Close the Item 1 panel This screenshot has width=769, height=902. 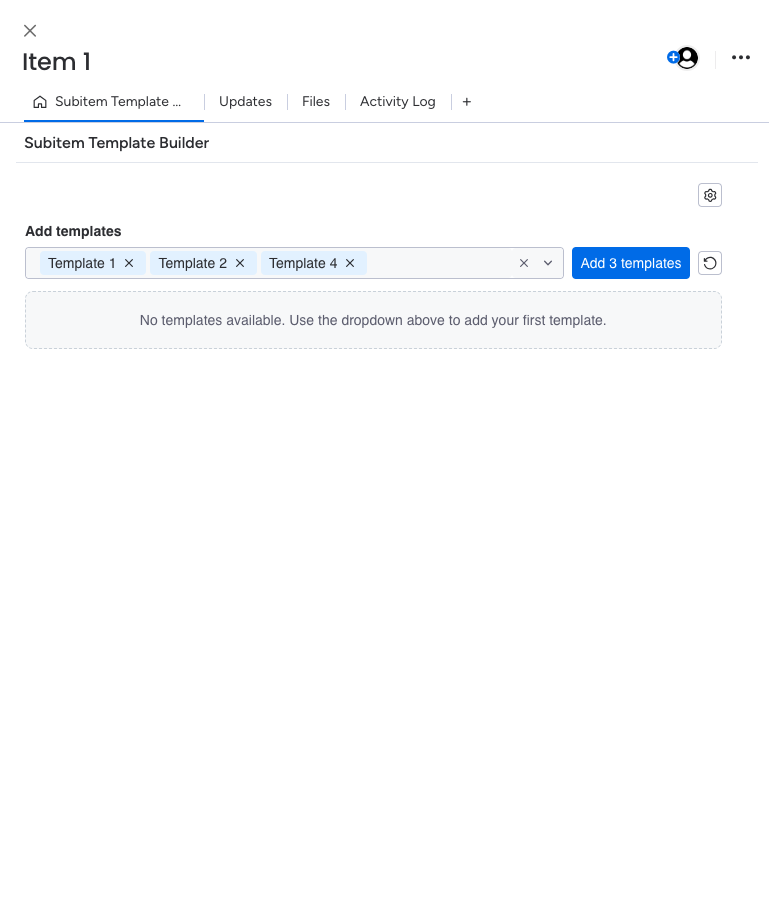[x=30, y=31]
